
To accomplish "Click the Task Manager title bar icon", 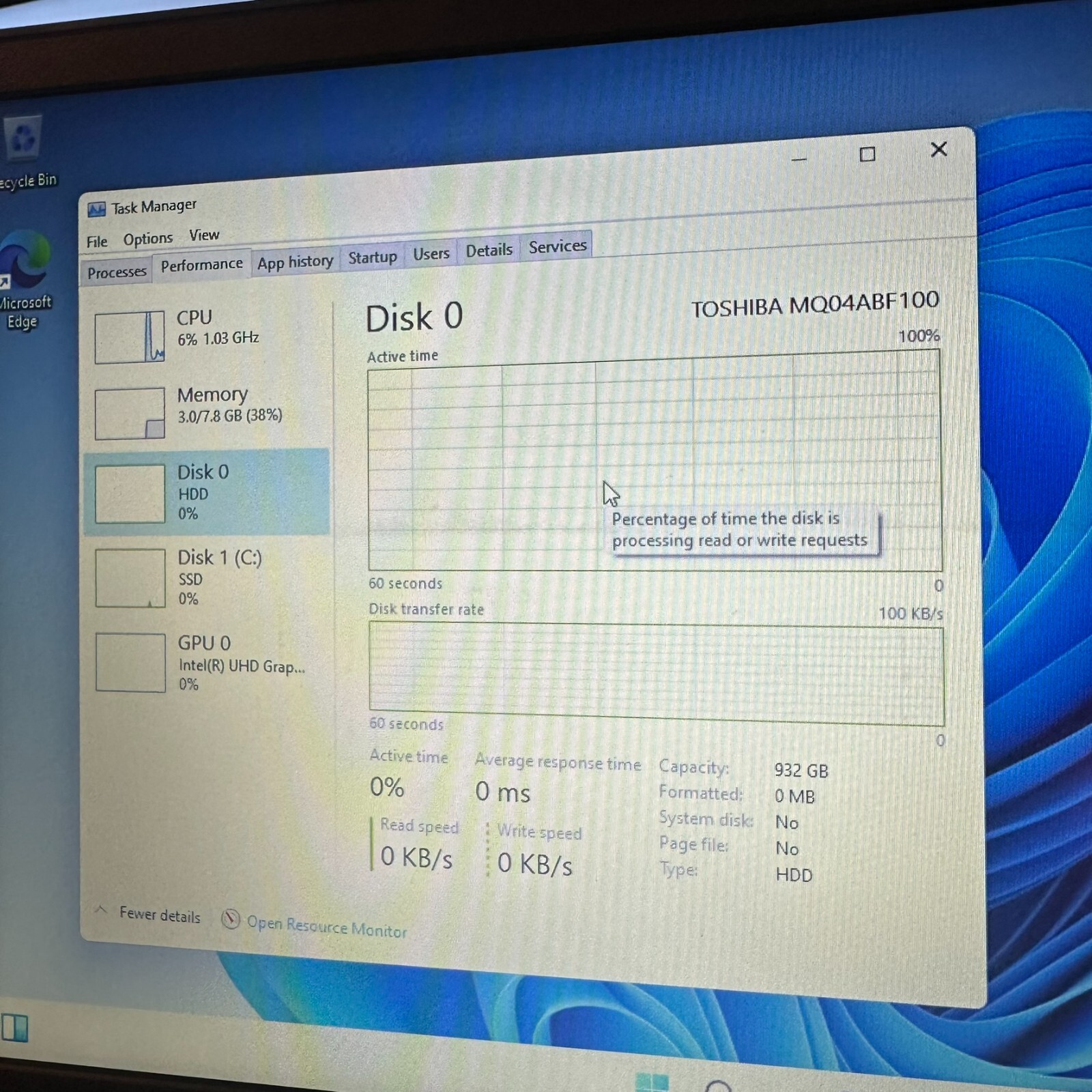I will pos(96,210).
